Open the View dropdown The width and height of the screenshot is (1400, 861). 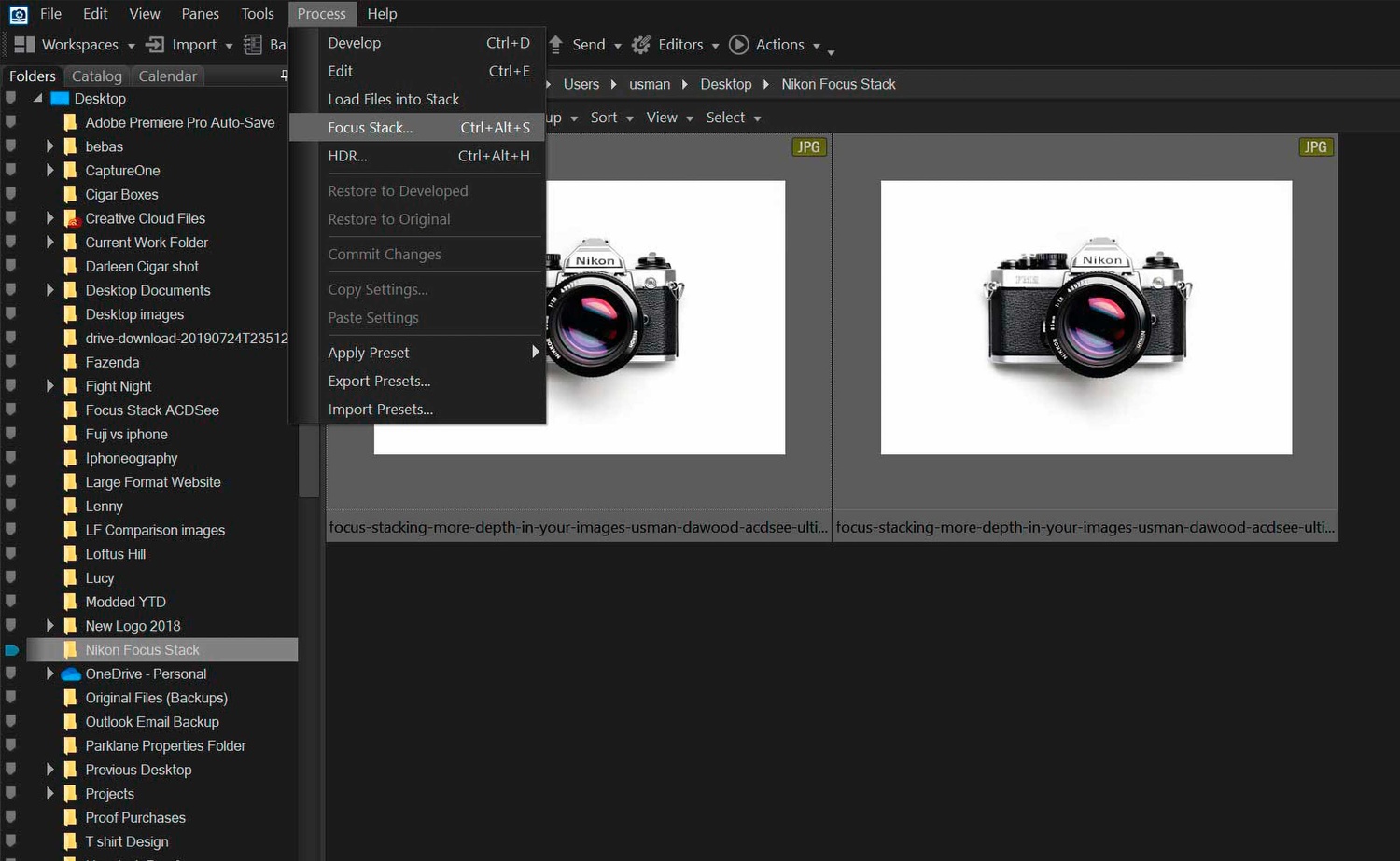point(669,118)
